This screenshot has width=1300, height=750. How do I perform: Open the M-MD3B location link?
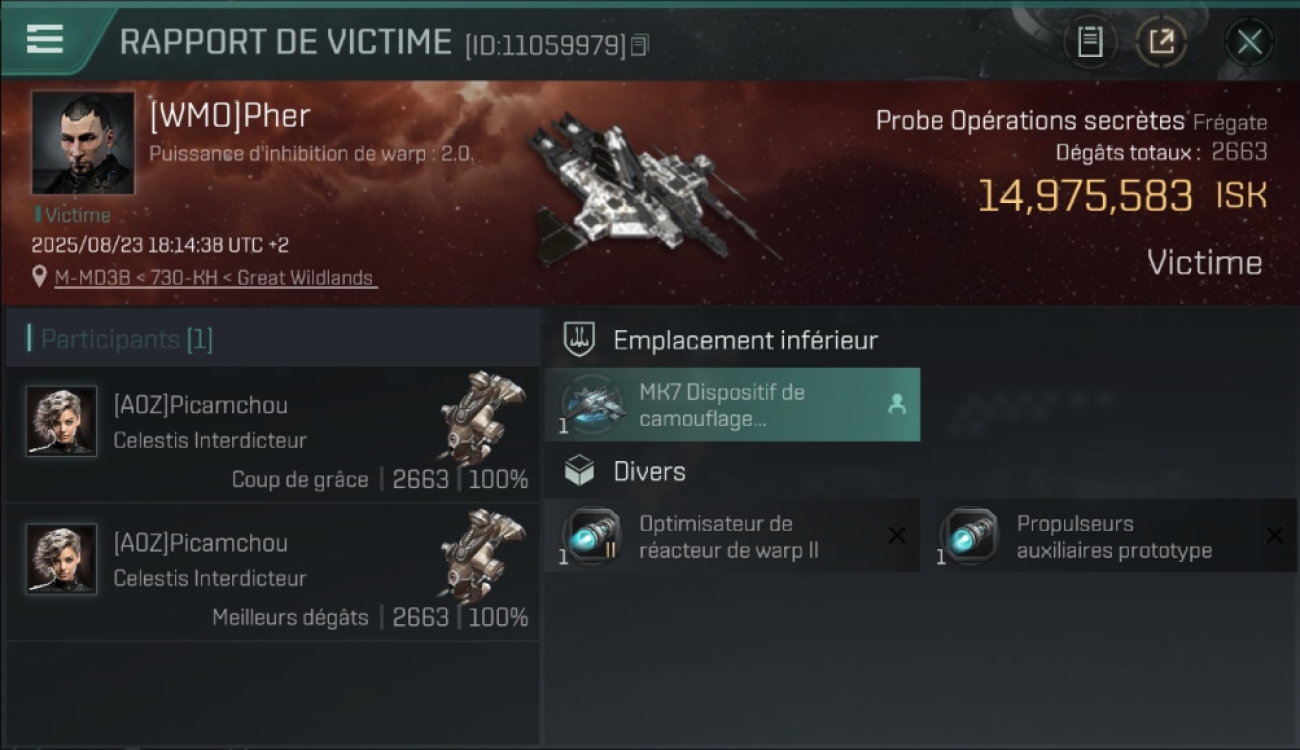215,278
